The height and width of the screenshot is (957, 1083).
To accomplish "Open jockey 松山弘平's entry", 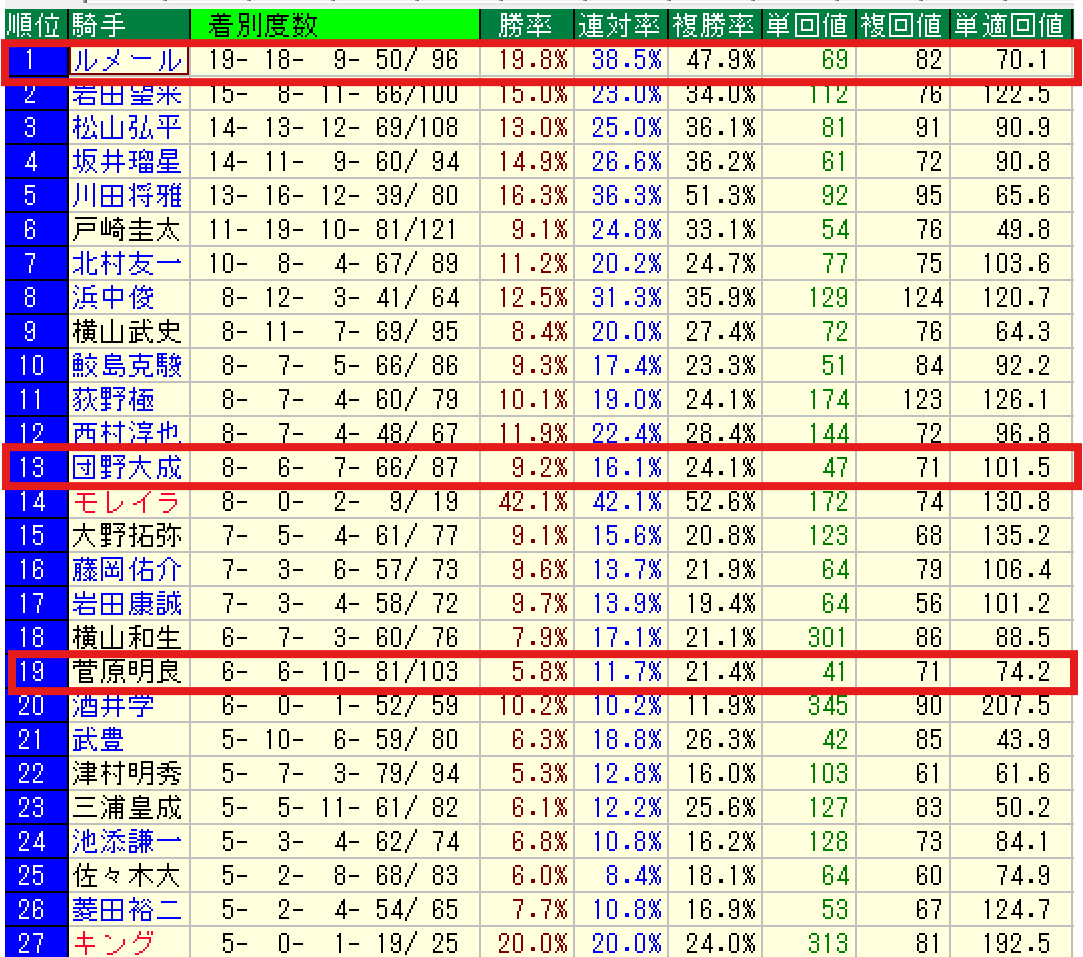I will 126,128.
